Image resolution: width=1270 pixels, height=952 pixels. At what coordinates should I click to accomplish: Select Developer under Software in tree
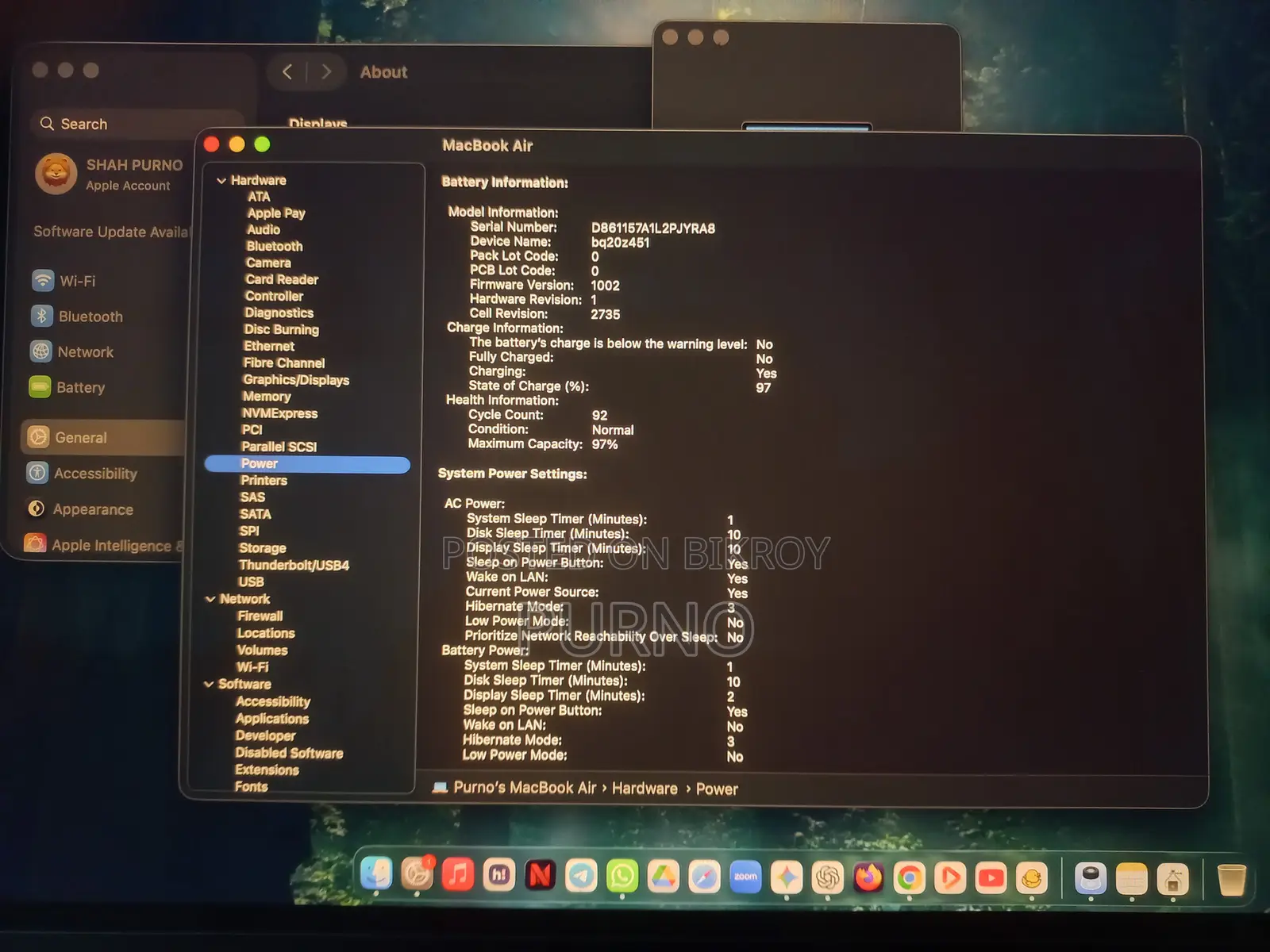pyautogui.click(x=265, y=735)
